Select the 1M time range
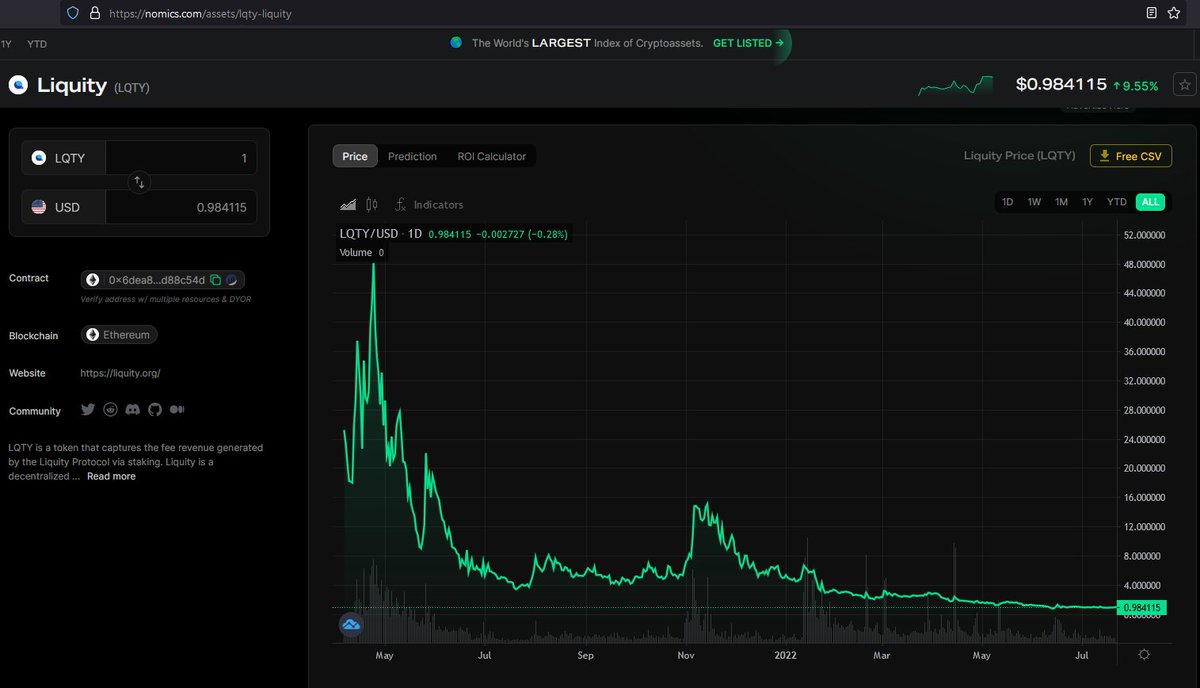The width and height of the screenshot is (1200, 688). click(1061, 202)
